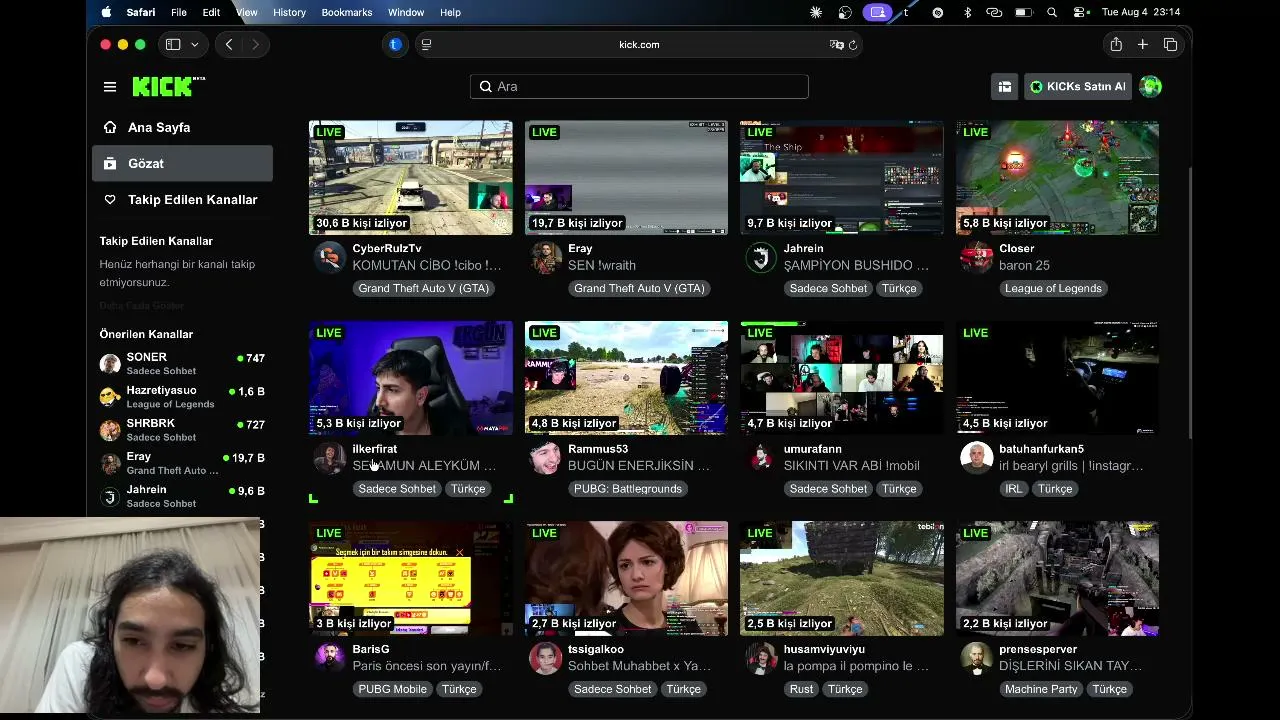Open Rammus53's PUBG stream thumbnail
This screenshot has height=720, width=1280.
tap(626, 378)
